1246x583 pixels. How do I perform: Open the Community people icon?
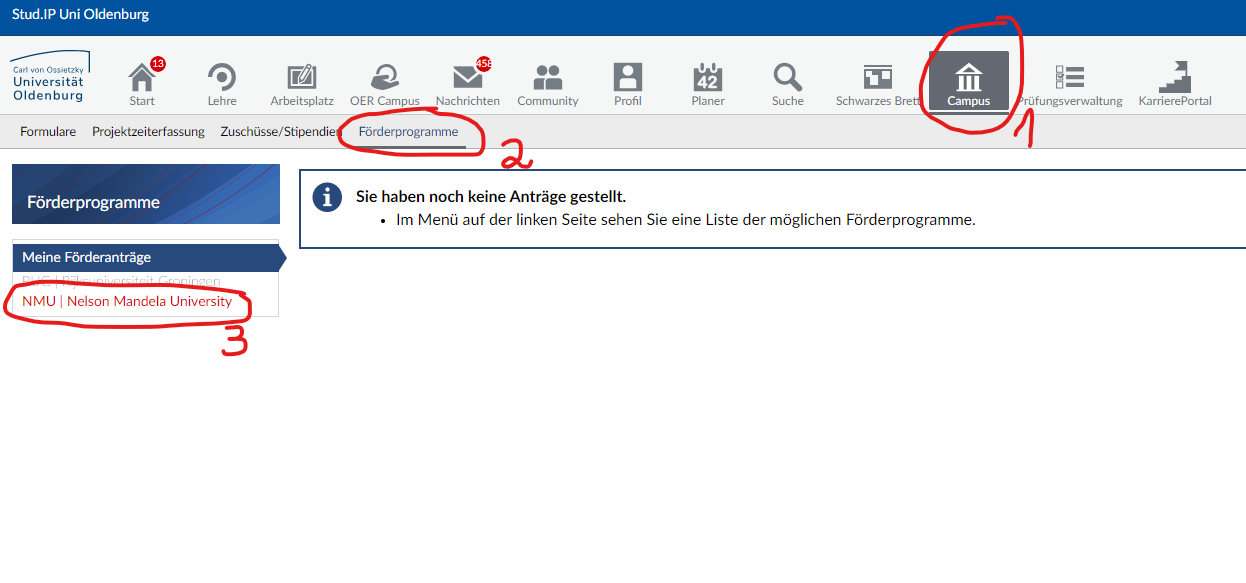547,79
